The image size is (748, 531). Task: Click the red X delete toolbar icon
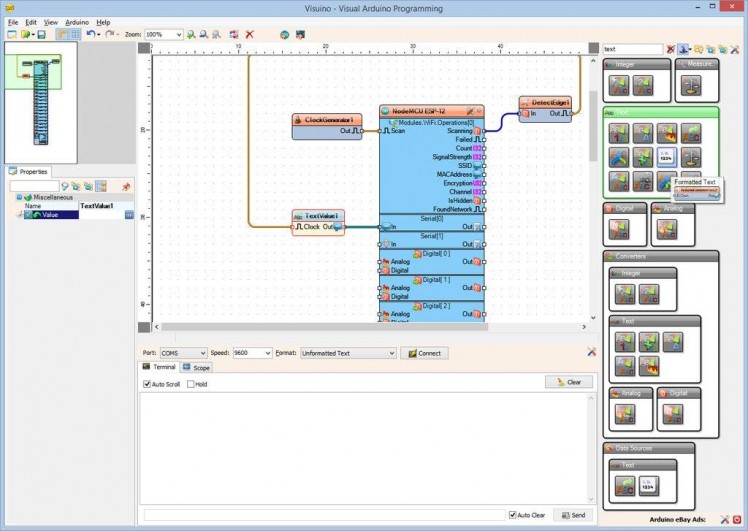249,34
